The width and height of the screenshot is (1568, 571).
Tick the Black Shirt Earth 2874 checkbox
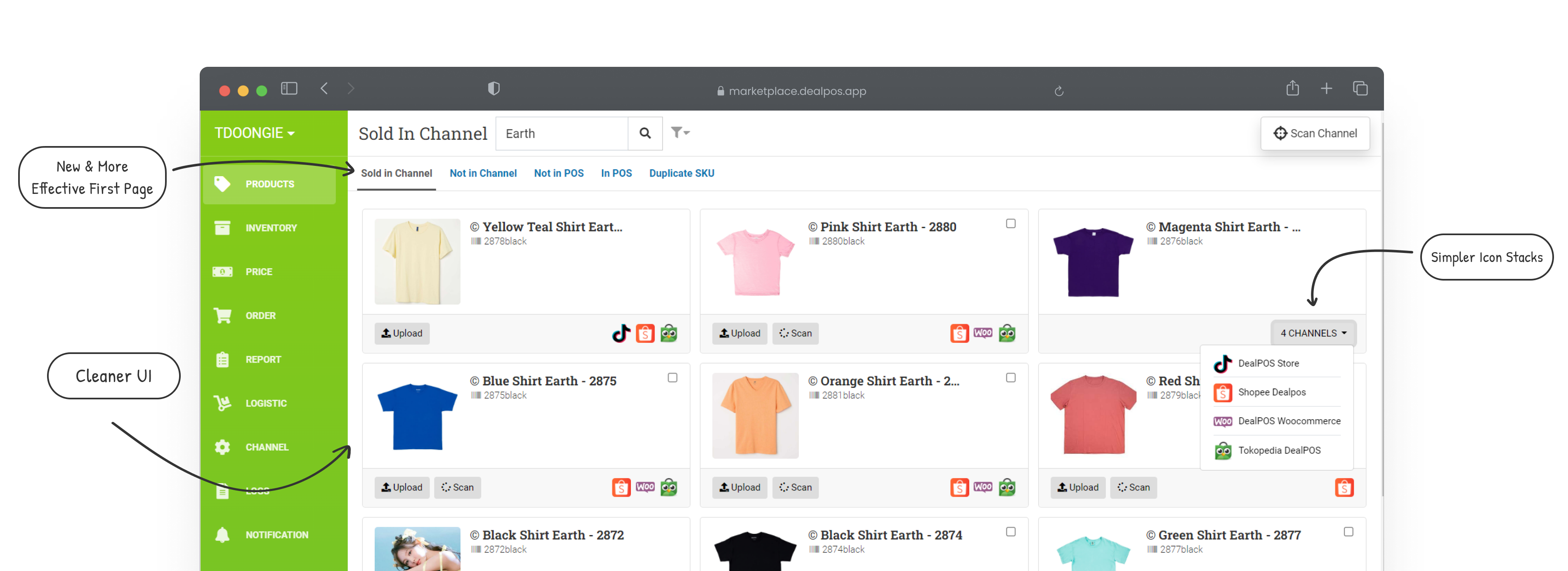coord(1011,531)
